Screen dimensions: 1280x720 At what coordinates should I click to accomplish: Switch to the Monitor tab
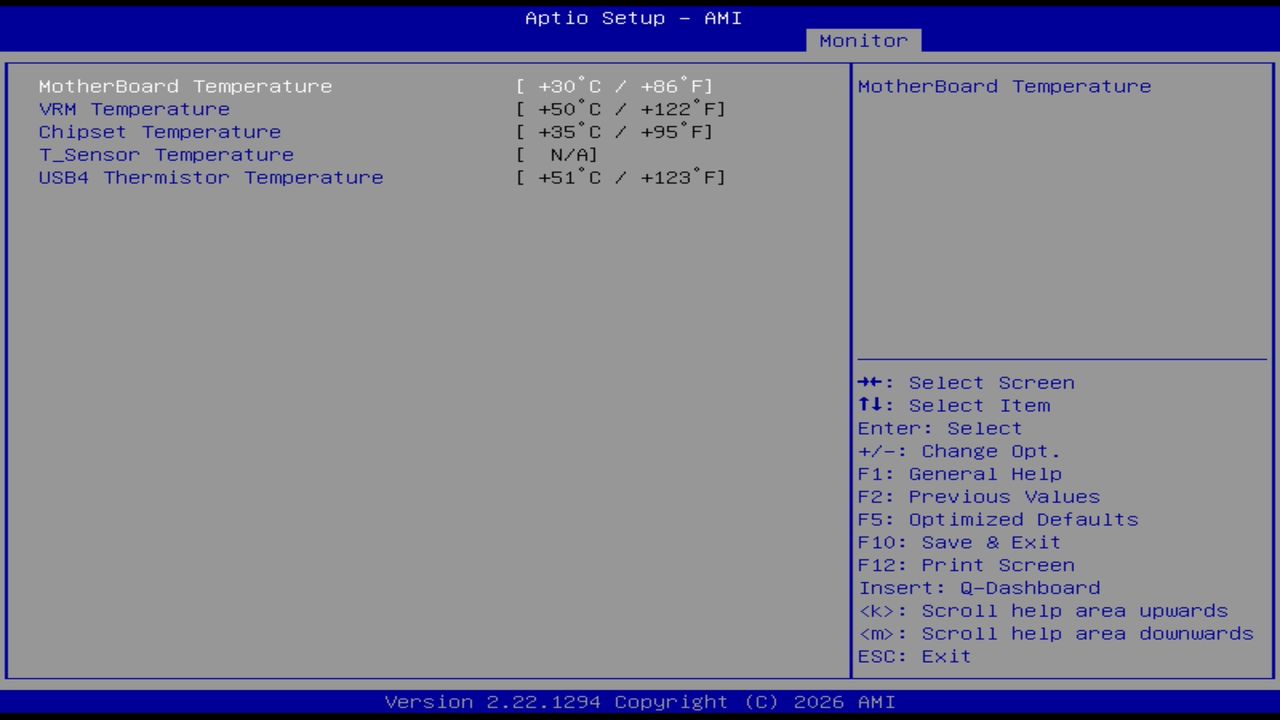click(x=863, y=40)
